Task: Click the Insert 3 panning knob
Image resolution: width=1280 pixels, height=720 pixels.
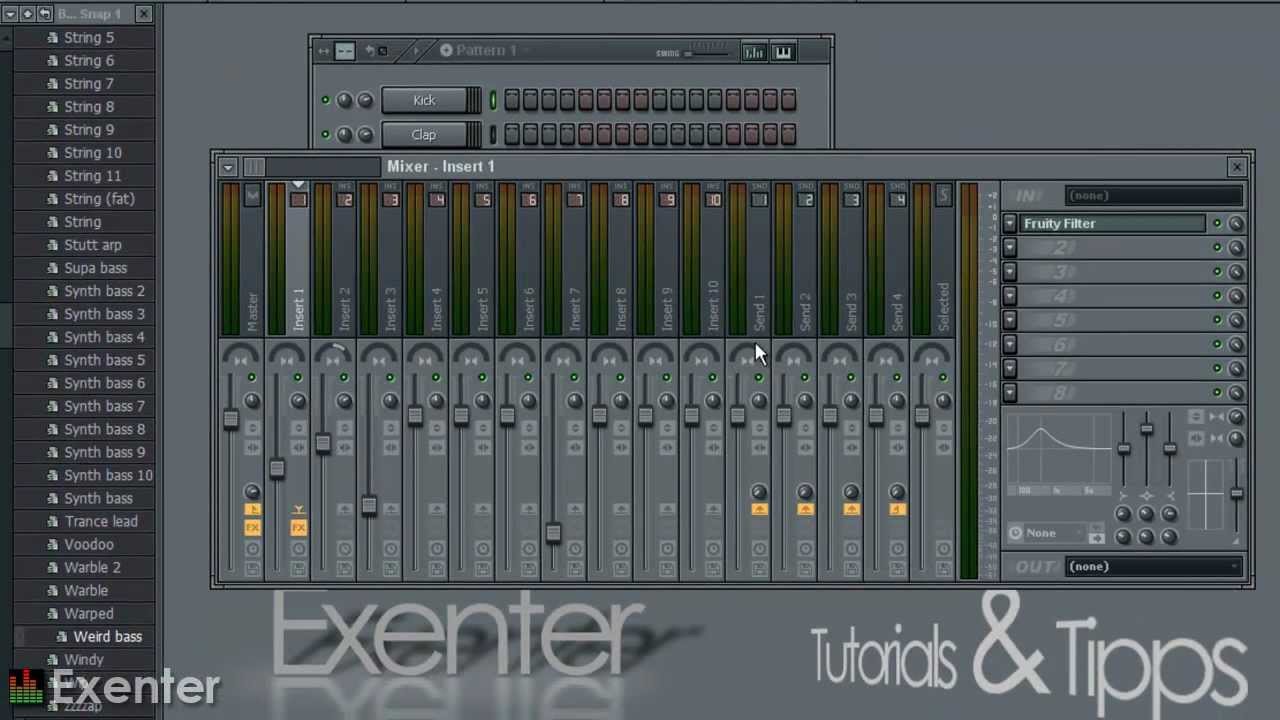Action: (x=390, y=400)
